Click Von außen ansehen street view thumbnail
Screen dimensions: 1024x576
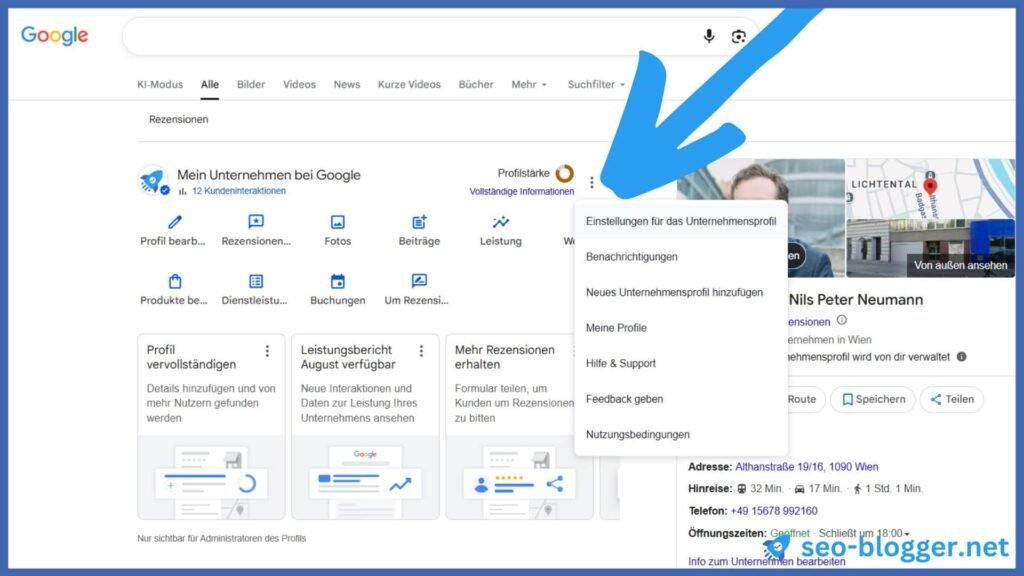931,248
